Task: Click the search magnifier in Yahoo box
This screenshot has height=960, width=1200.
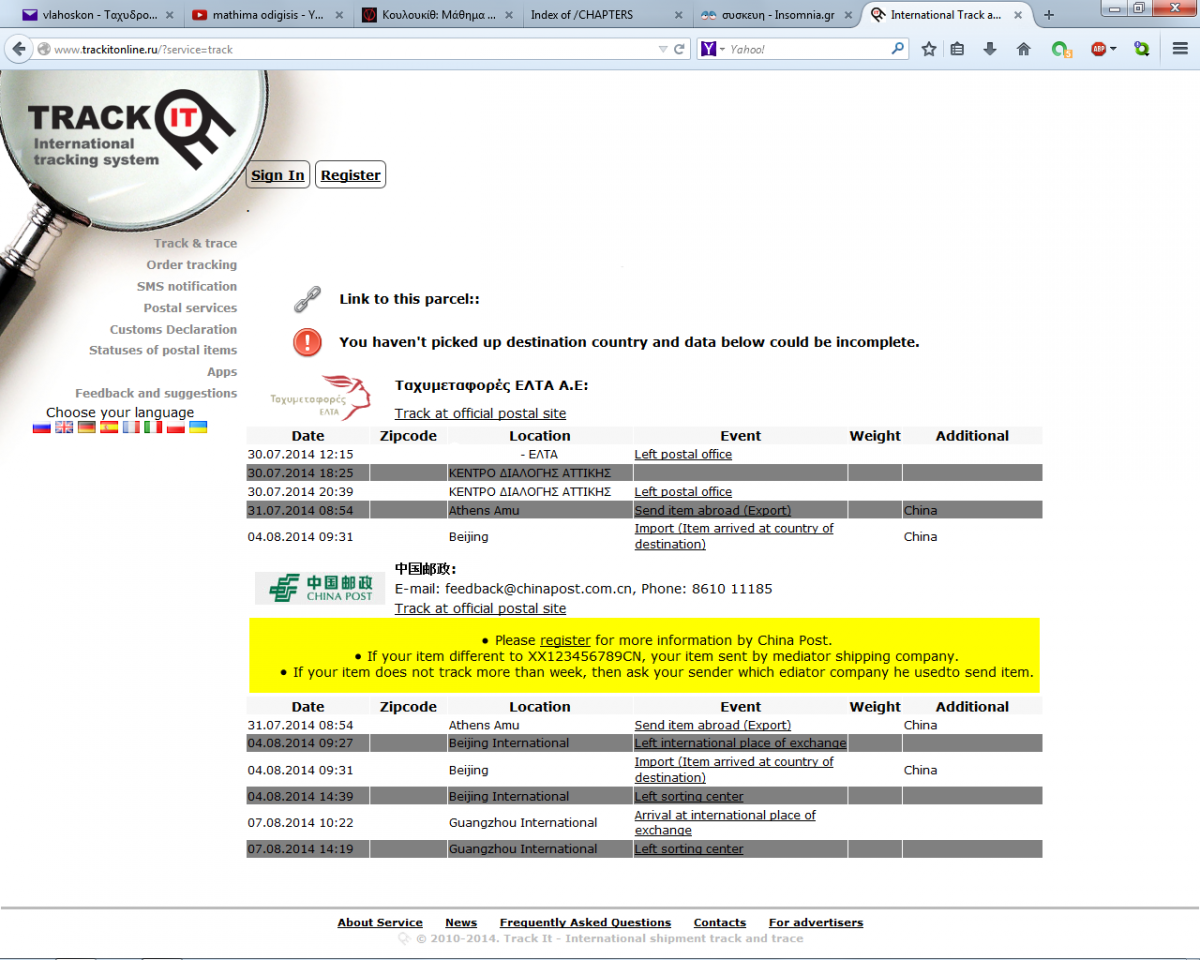Action: (x=897, y=49)
